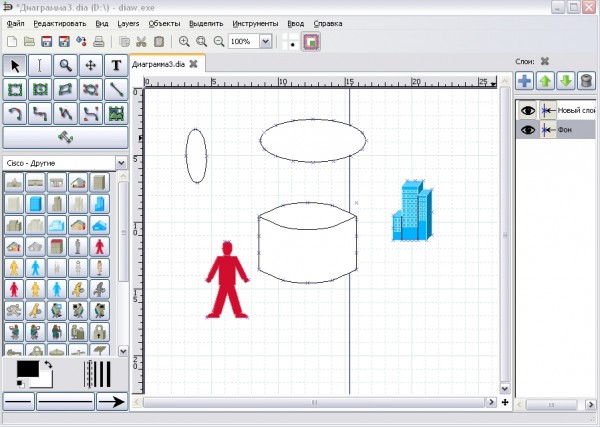Open the start arrow style selector
Image resolution: width=600 pixels, height=427 pixels.
click(x=19, y=402)
